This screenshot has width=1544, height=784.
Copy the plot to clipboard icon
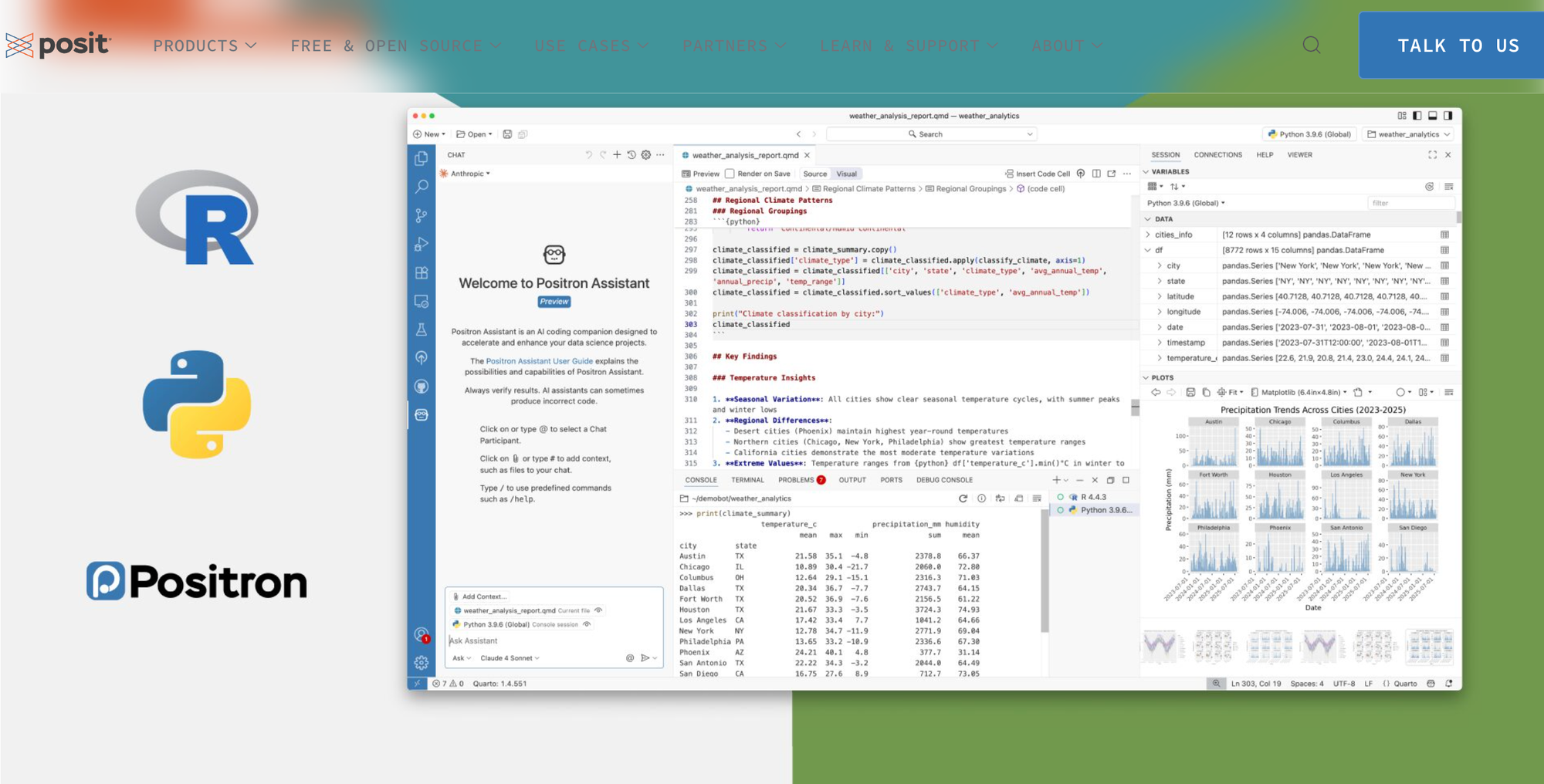pos(1206,392)
